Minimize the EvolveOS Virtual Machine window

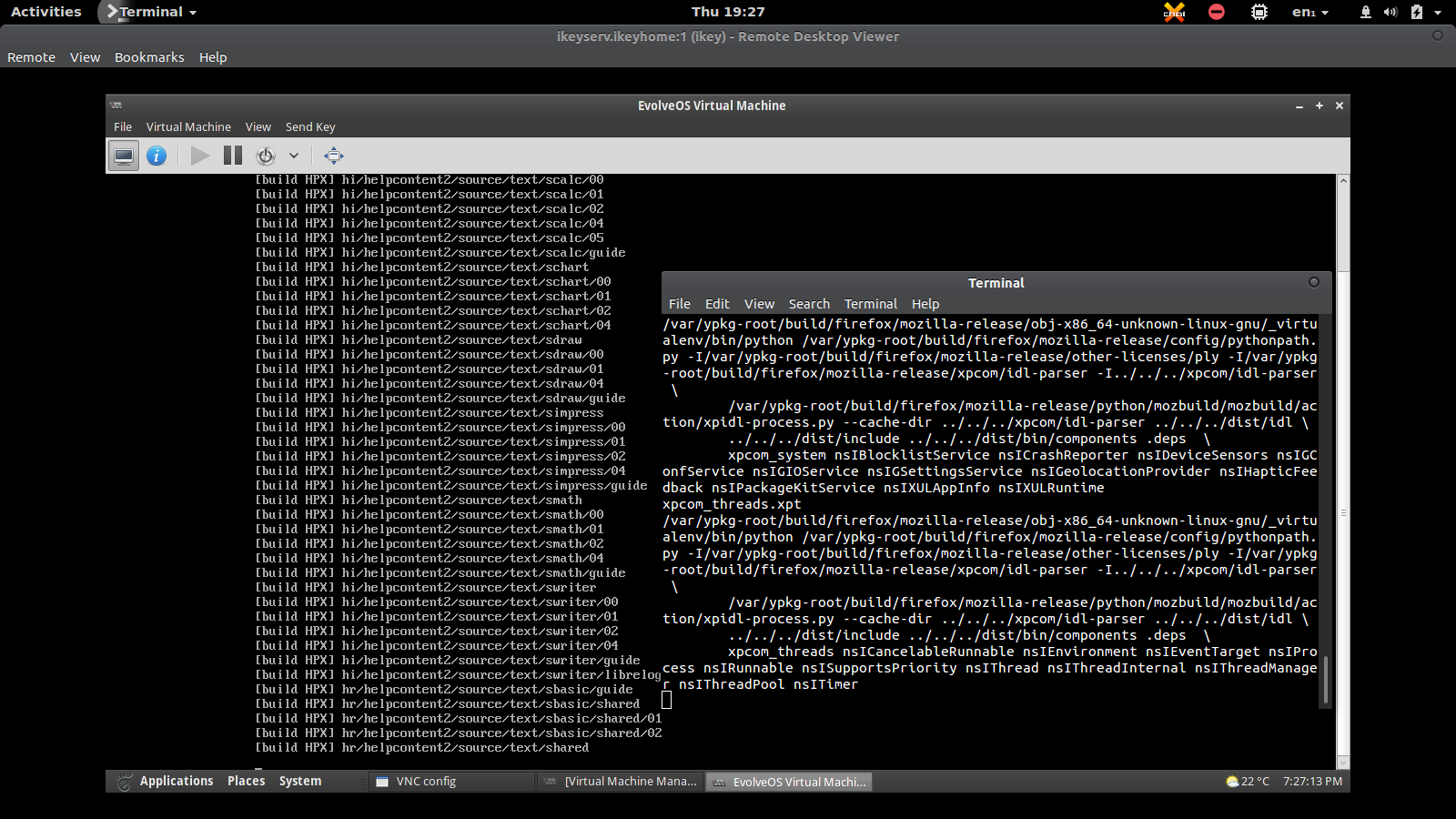(1299, 106)
